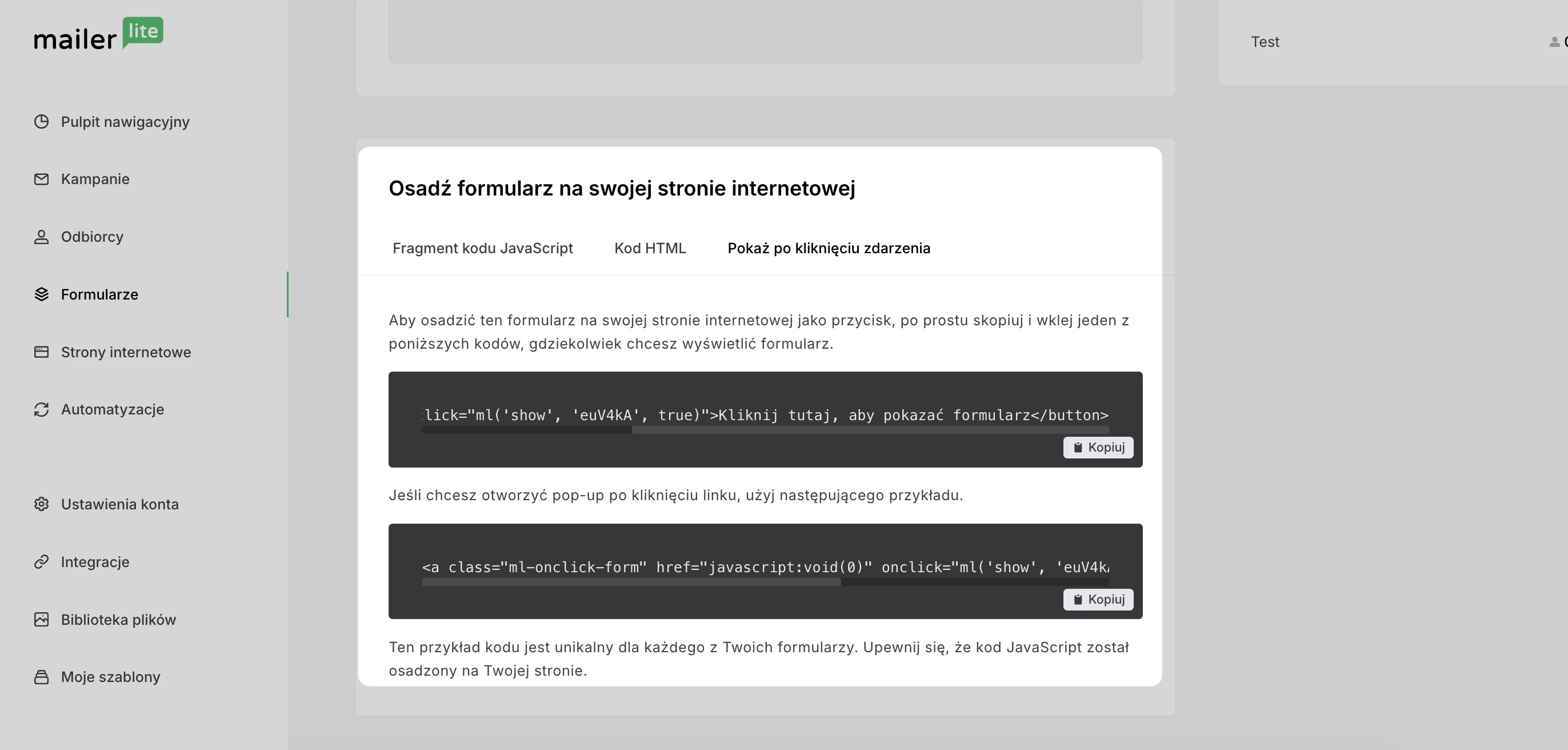Click the Automatyzacje refresh arrows icon

41,410
